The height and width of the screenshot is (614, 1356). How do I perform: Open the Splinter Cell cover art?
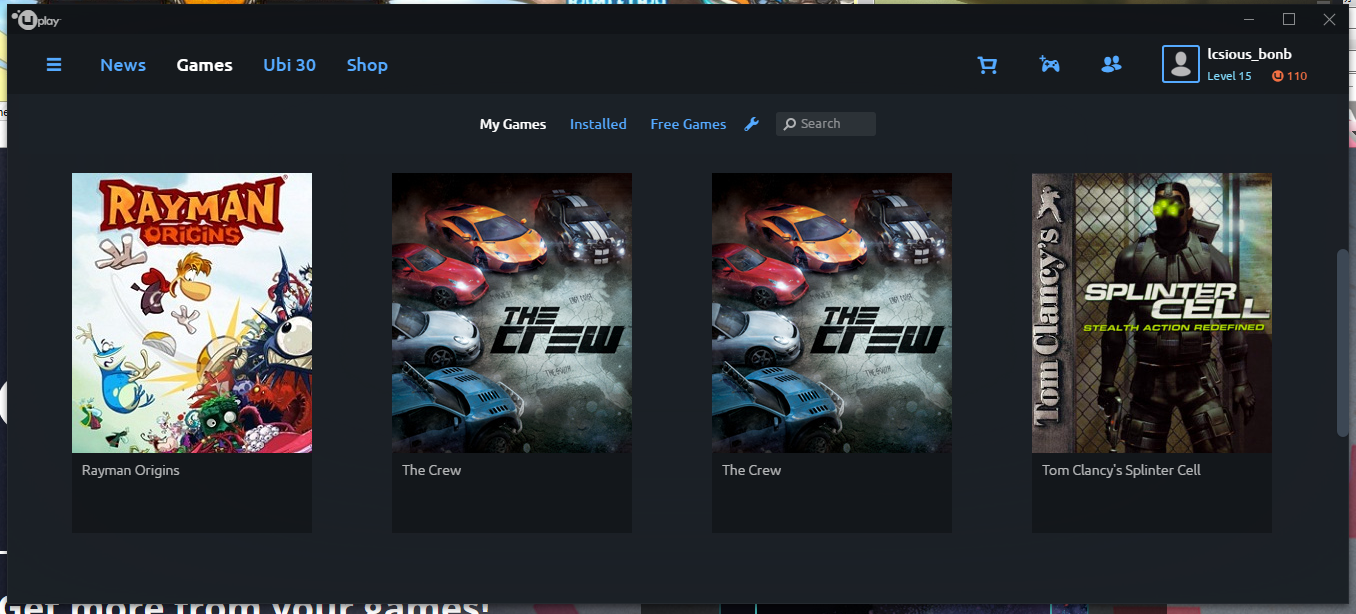[1152, 313]
